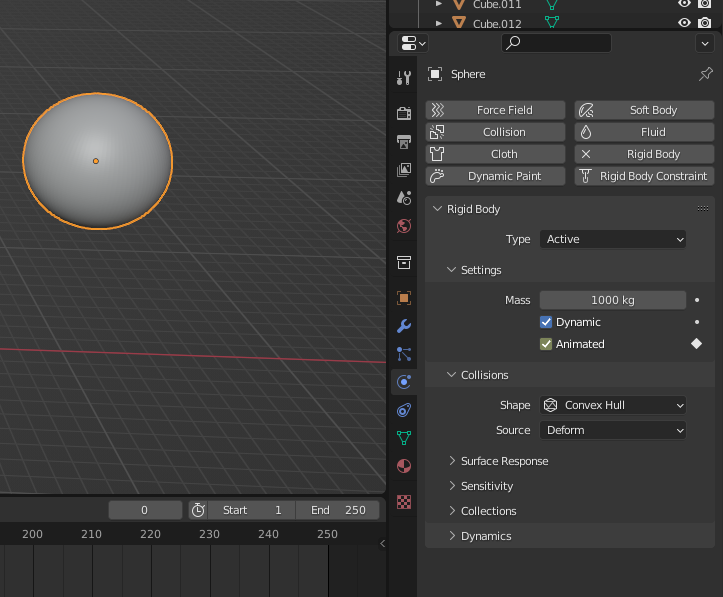723x597 pixels.
Task: Toggle the Dynamic checkbox
Action: pos(546,322)
